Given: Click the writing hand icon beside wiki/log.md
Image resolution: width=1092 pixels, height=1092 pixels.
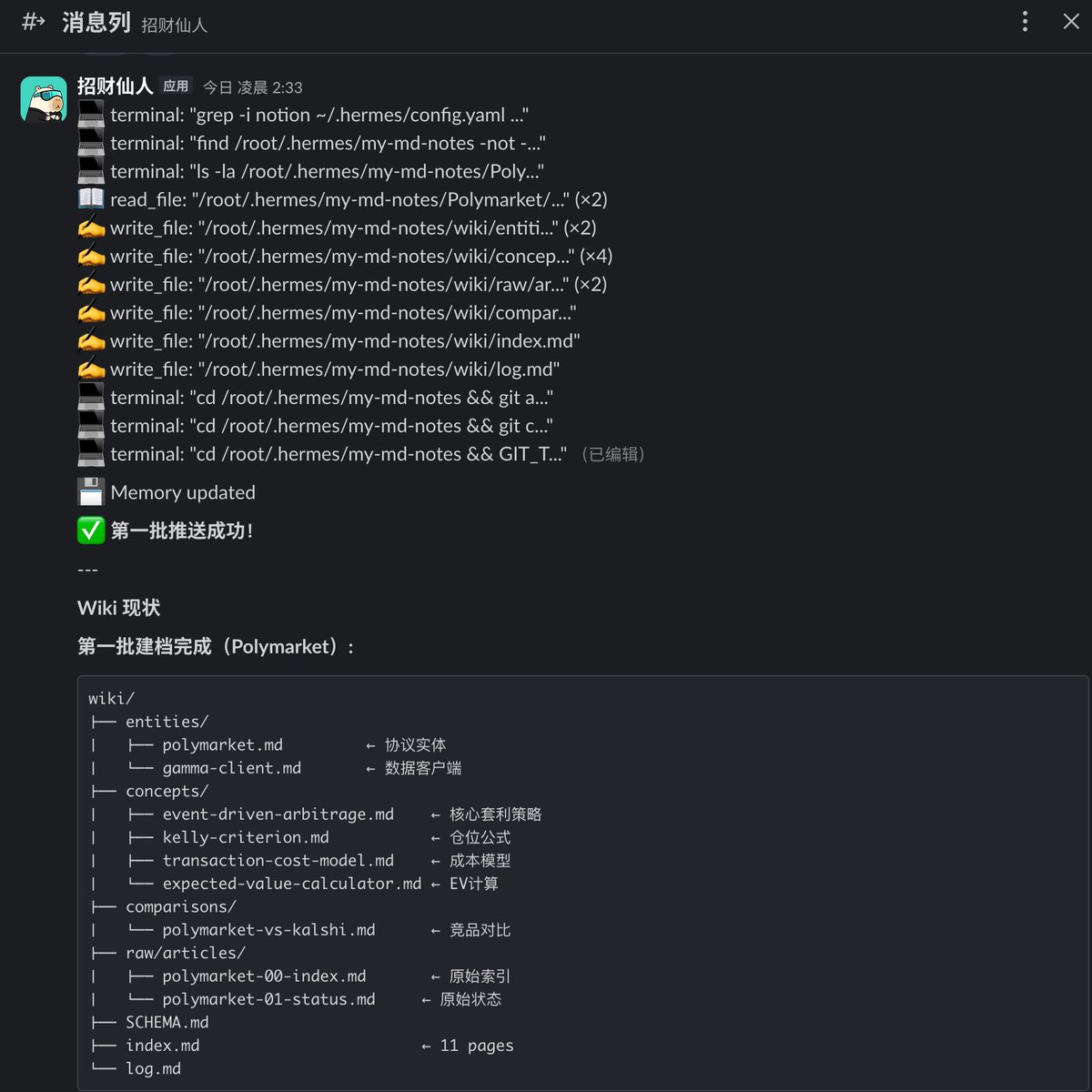Looking at the screenshot, I should 91,369.
